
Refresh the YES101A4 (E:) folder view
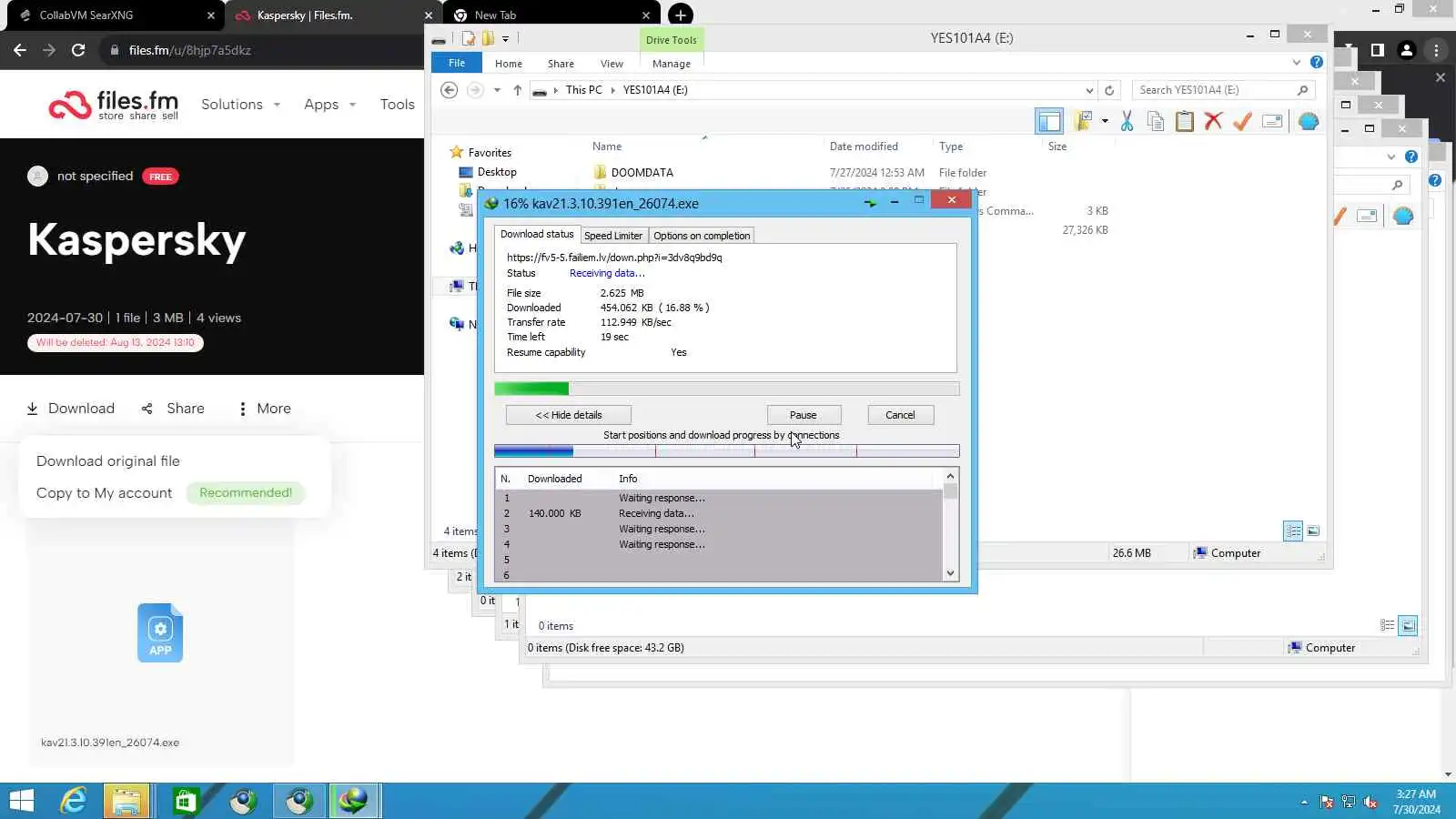(x=1109, y=90)
